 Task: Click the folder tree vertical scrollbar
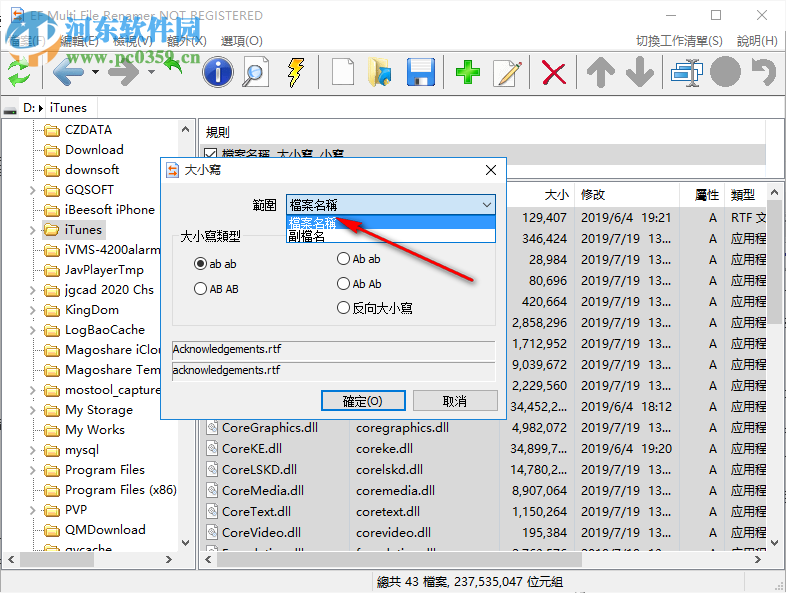(185, 336)
